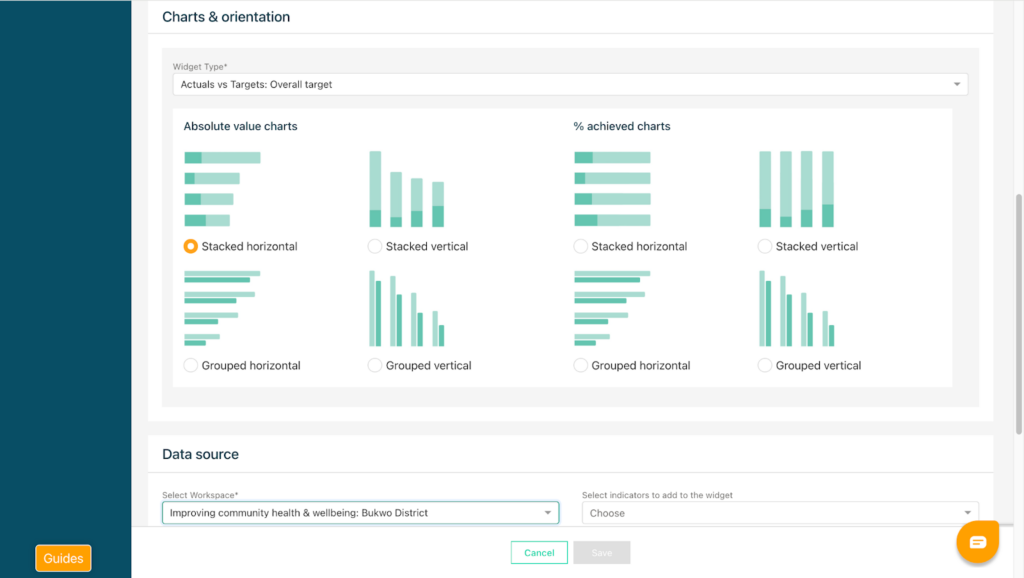Open the Select indicators dropdown
The image size is (1024, 578).
[780, 513]
